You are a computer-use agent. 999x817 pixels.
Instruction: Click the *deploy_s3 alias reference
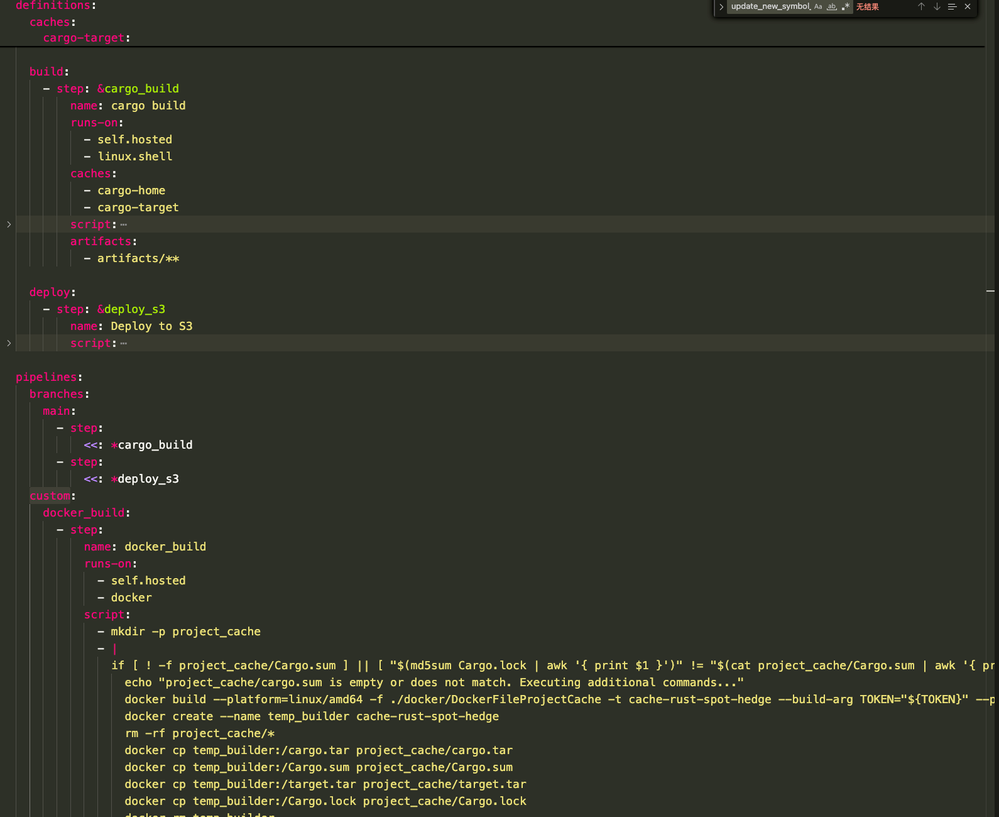(145, 479)
